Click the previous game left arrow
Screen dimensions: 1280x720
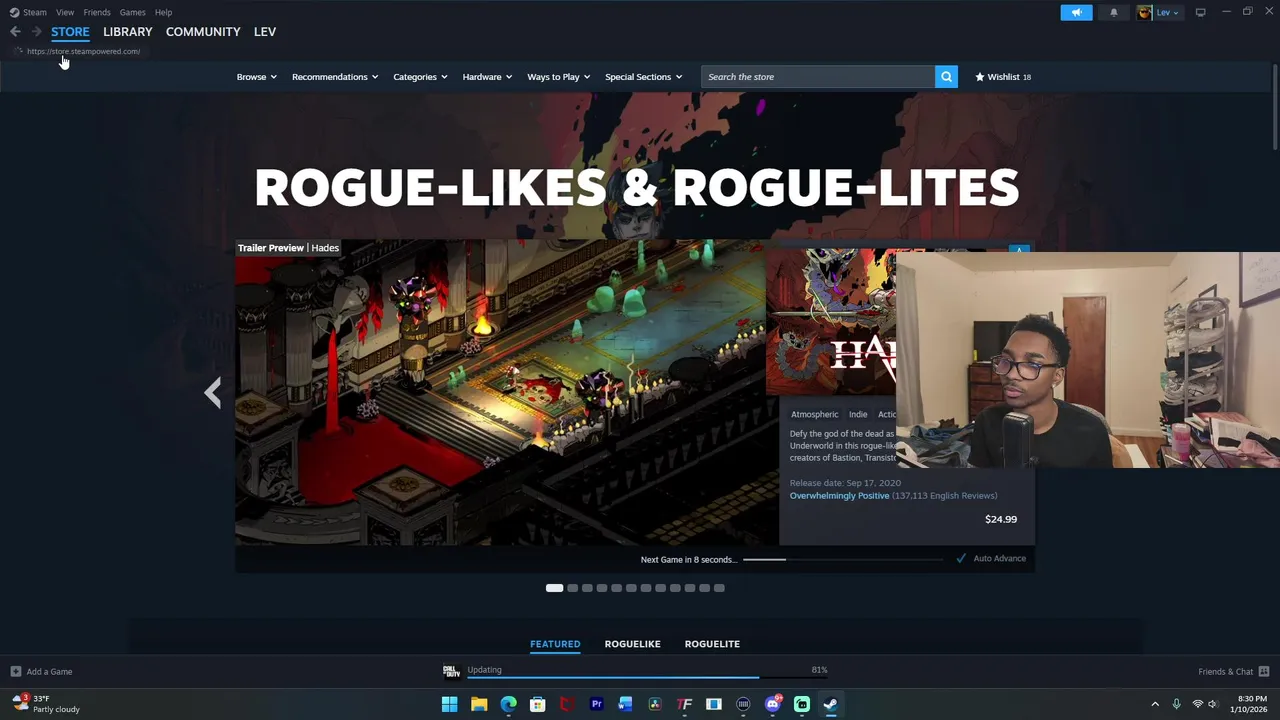(212, 392)
